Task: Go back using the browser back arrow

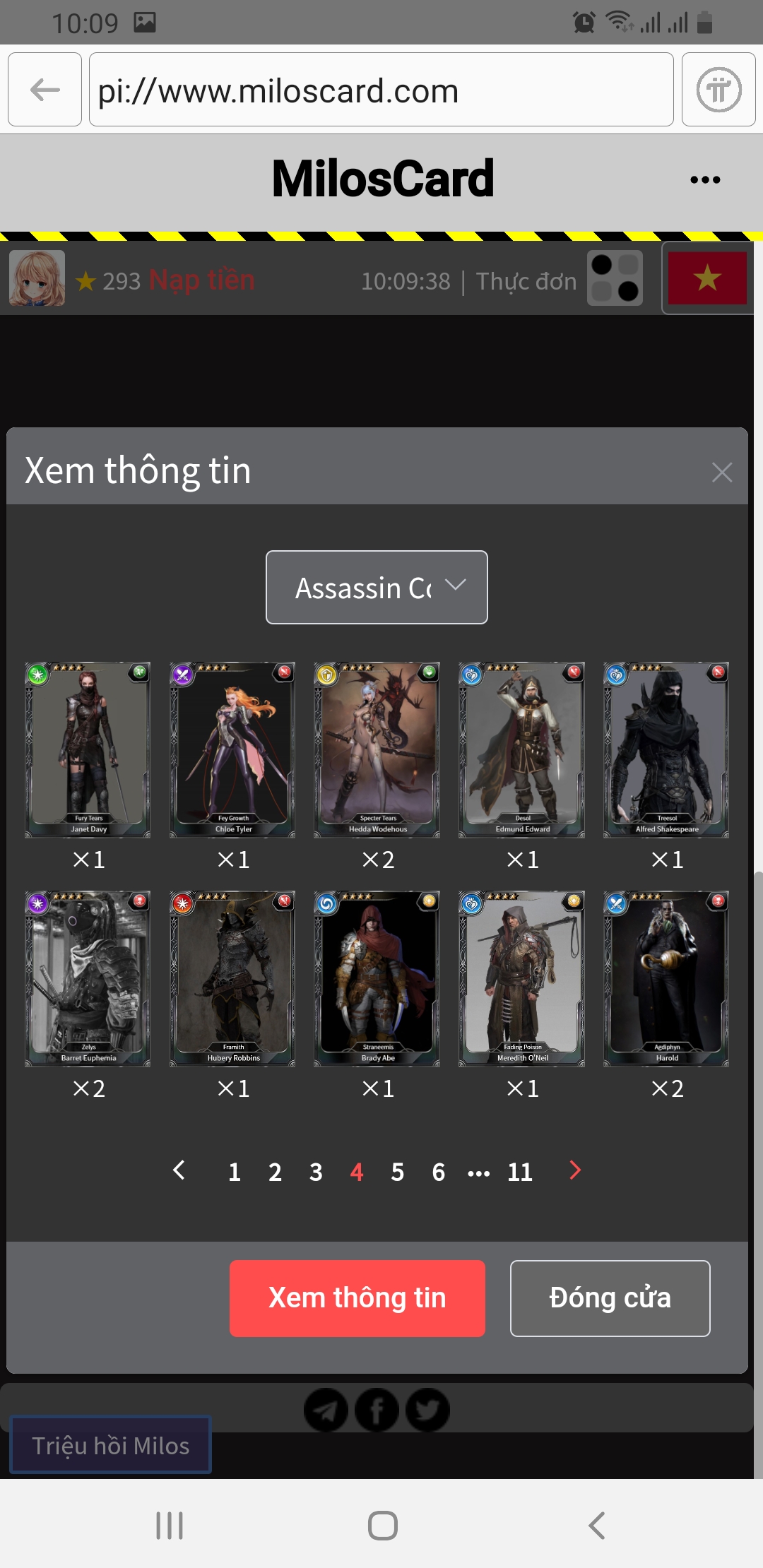Action: 45,90
